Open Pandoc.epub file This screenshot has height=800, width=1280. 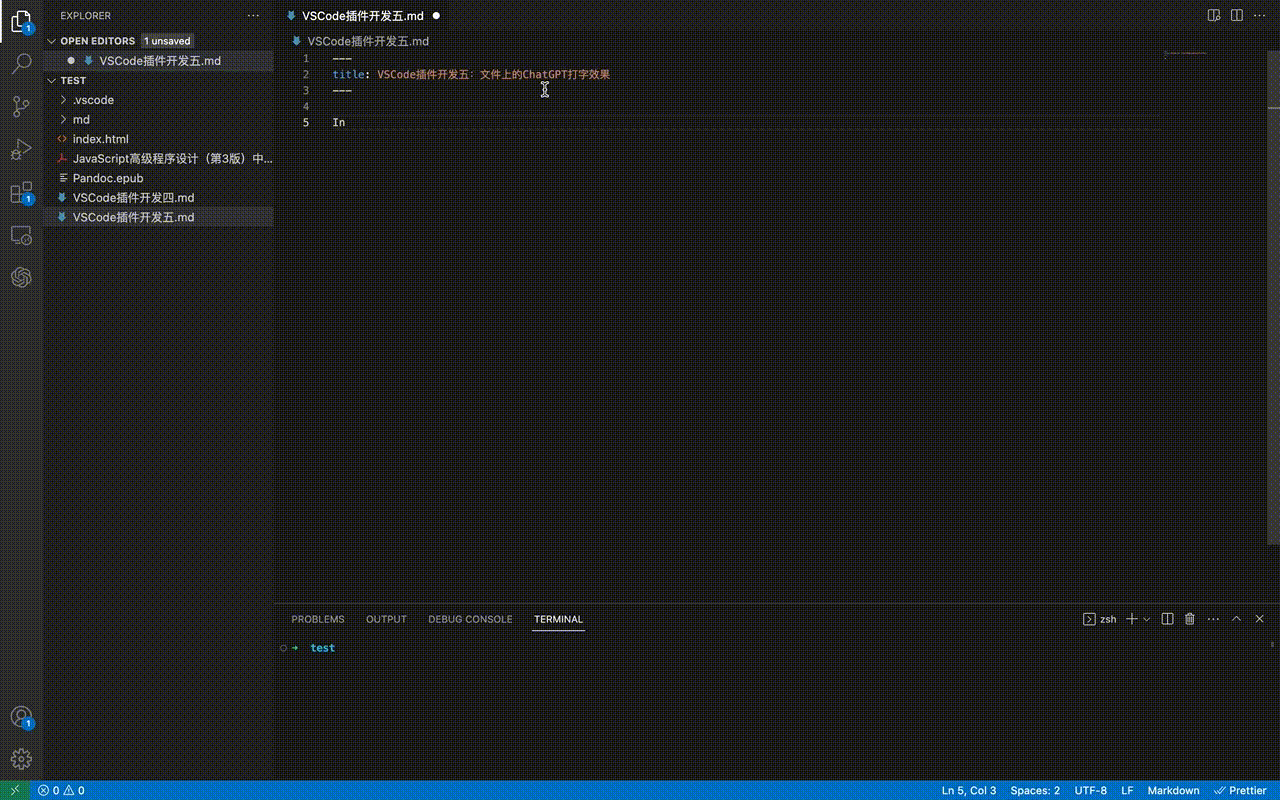coord(158,178)
